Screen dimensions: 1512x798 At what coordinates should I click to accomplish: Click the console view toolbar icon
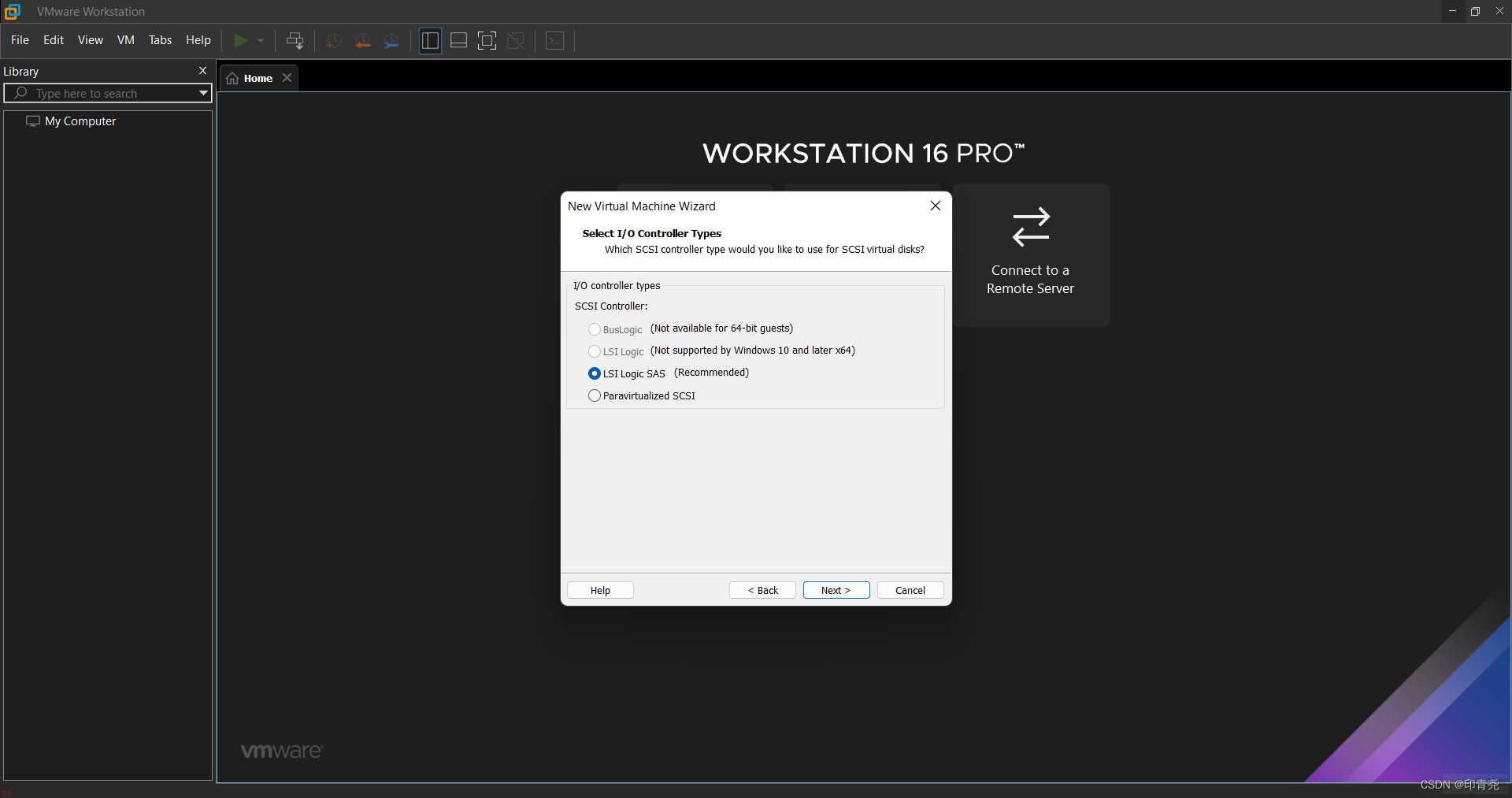click(555, 41)
